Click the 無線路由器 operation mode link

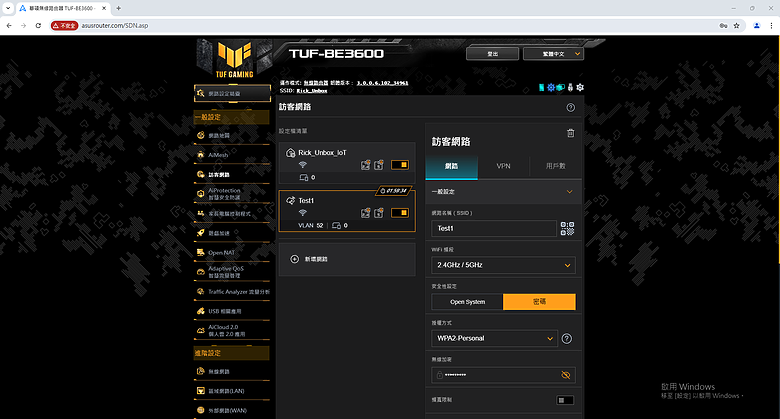point(316,83)
